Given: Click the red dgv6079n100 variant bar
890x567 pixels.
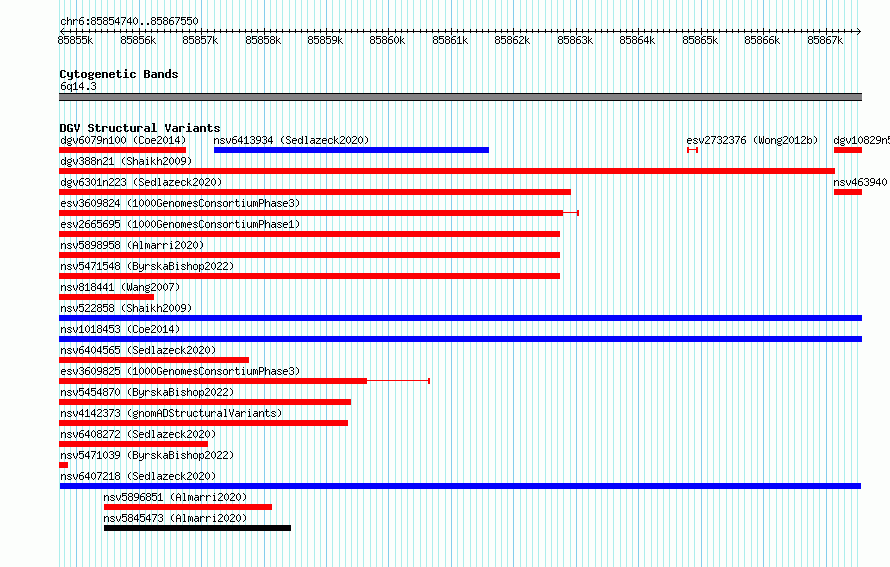Looking at the screenshot, I should click(x=123, y=150).
